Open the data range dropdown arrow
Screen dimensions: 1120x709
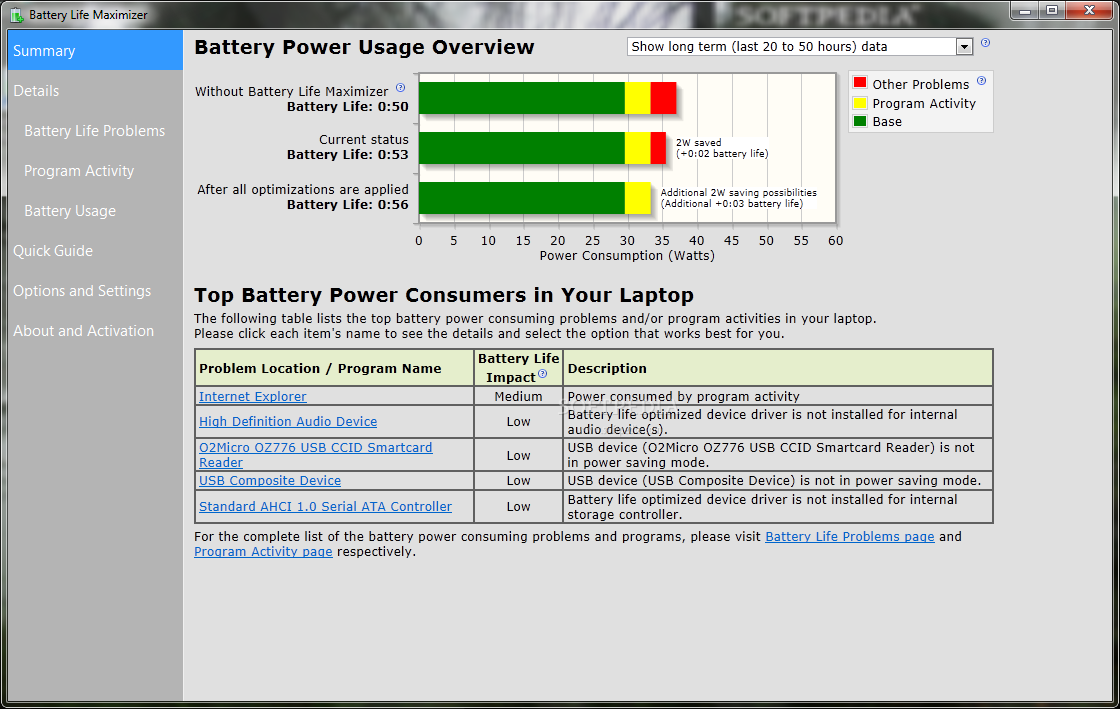coord(964,47)
